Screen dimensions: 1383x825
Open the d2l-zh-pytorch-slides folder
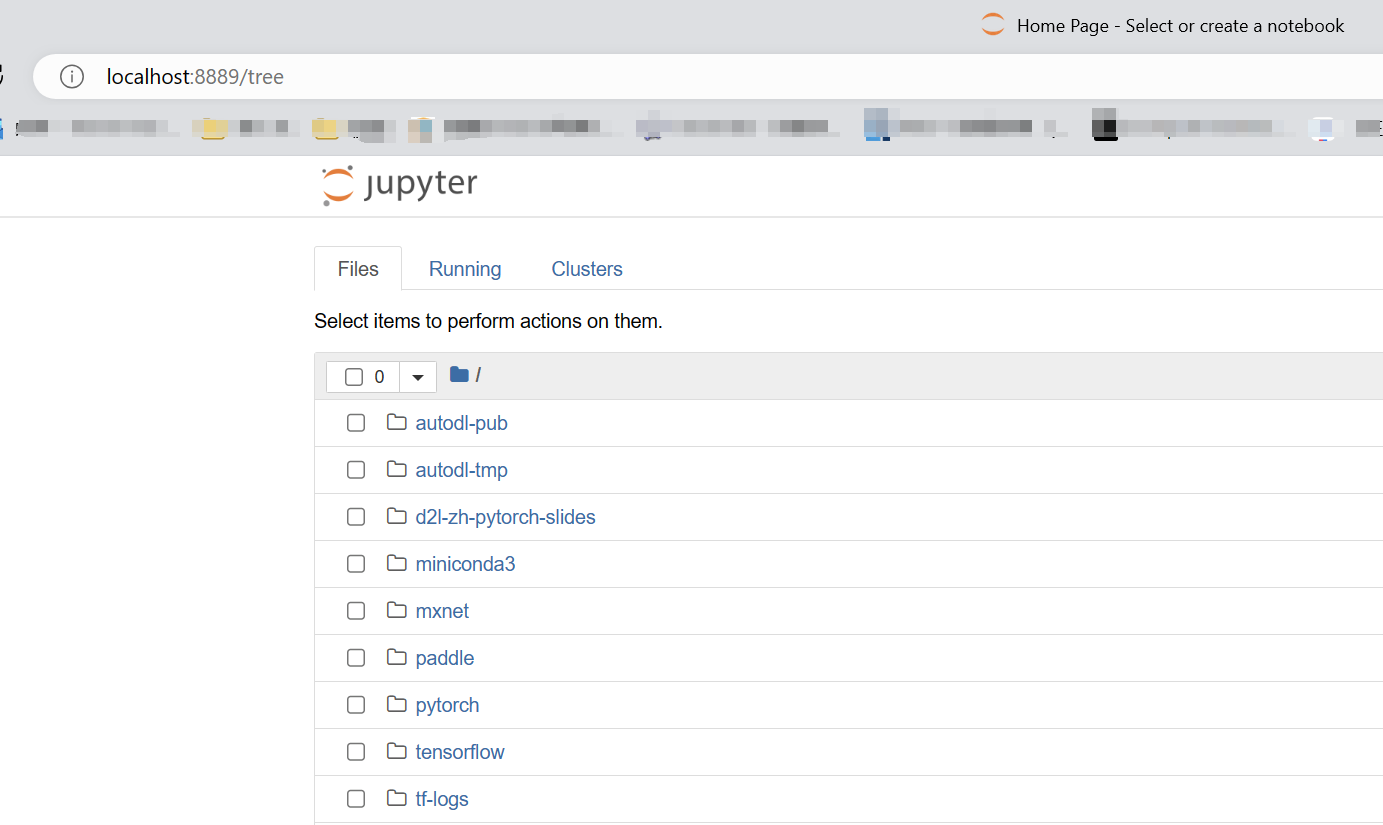(505, 517)
